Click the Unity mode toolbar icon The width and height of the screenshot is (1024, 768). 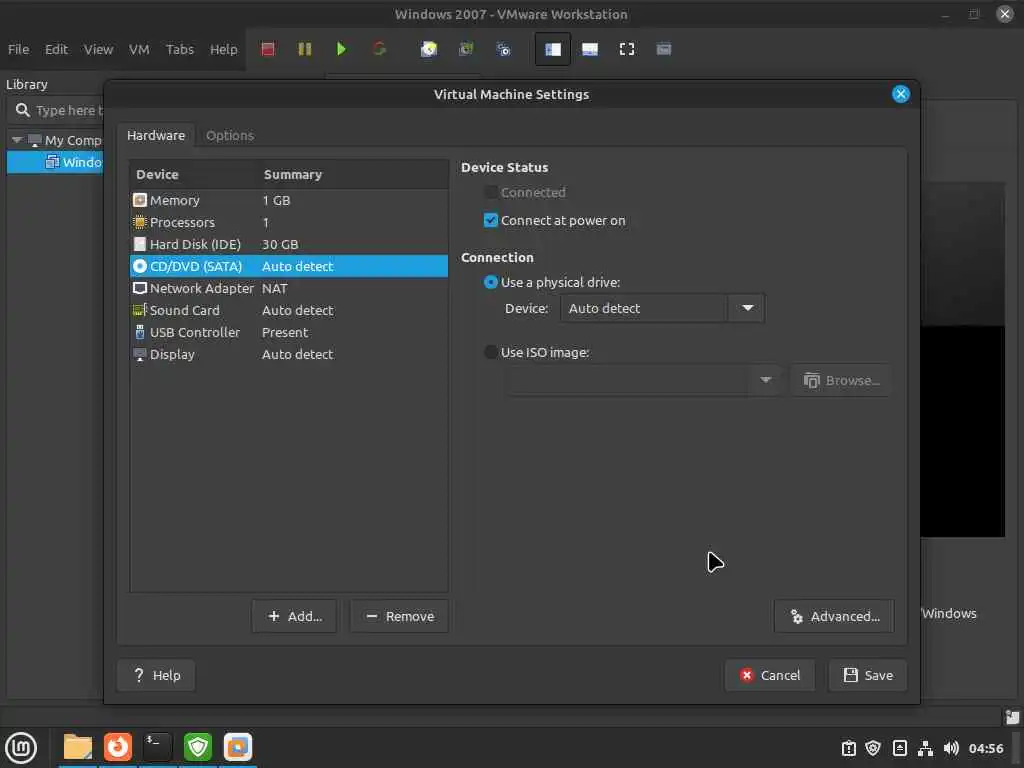click(664, 49)
